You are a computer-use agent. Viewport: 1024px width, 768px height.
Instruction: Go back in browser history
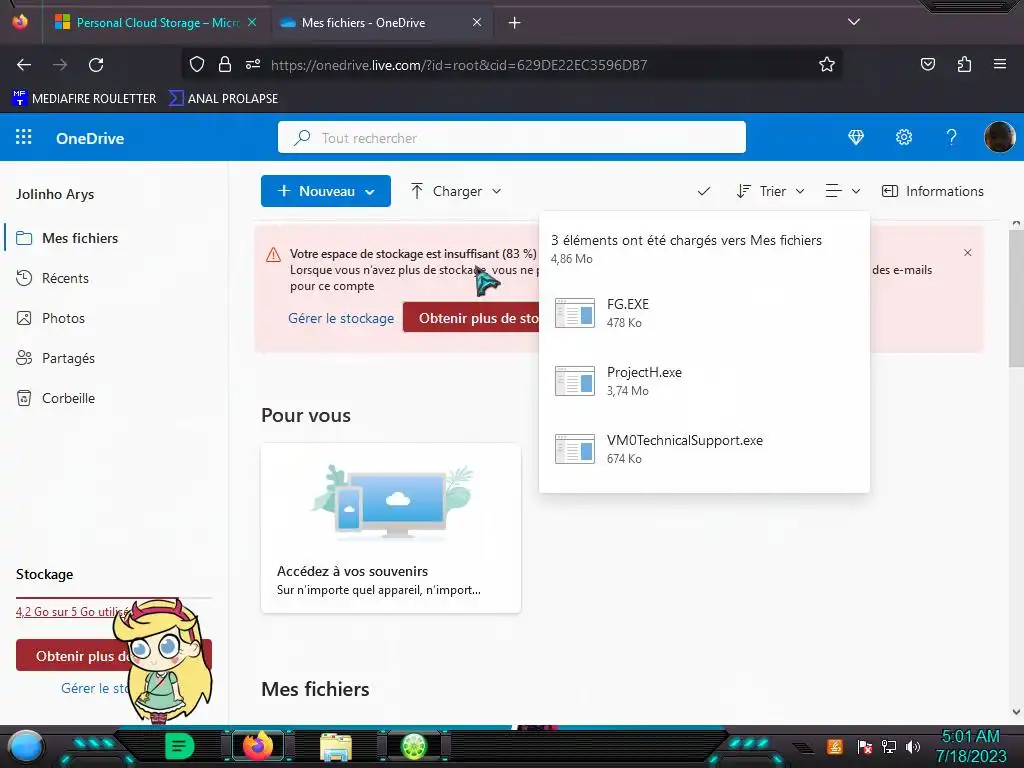24,65
